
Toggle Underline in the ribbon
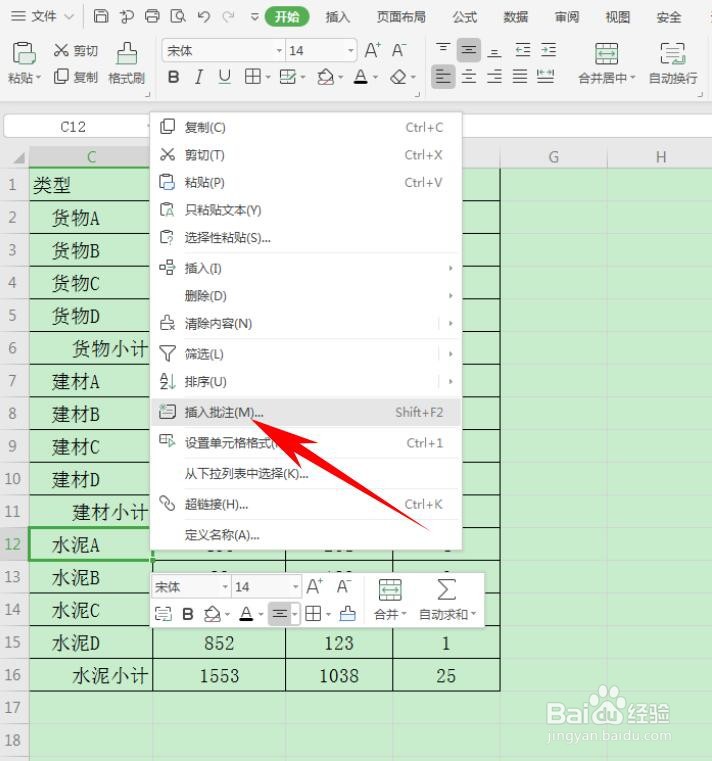(224, 77)
